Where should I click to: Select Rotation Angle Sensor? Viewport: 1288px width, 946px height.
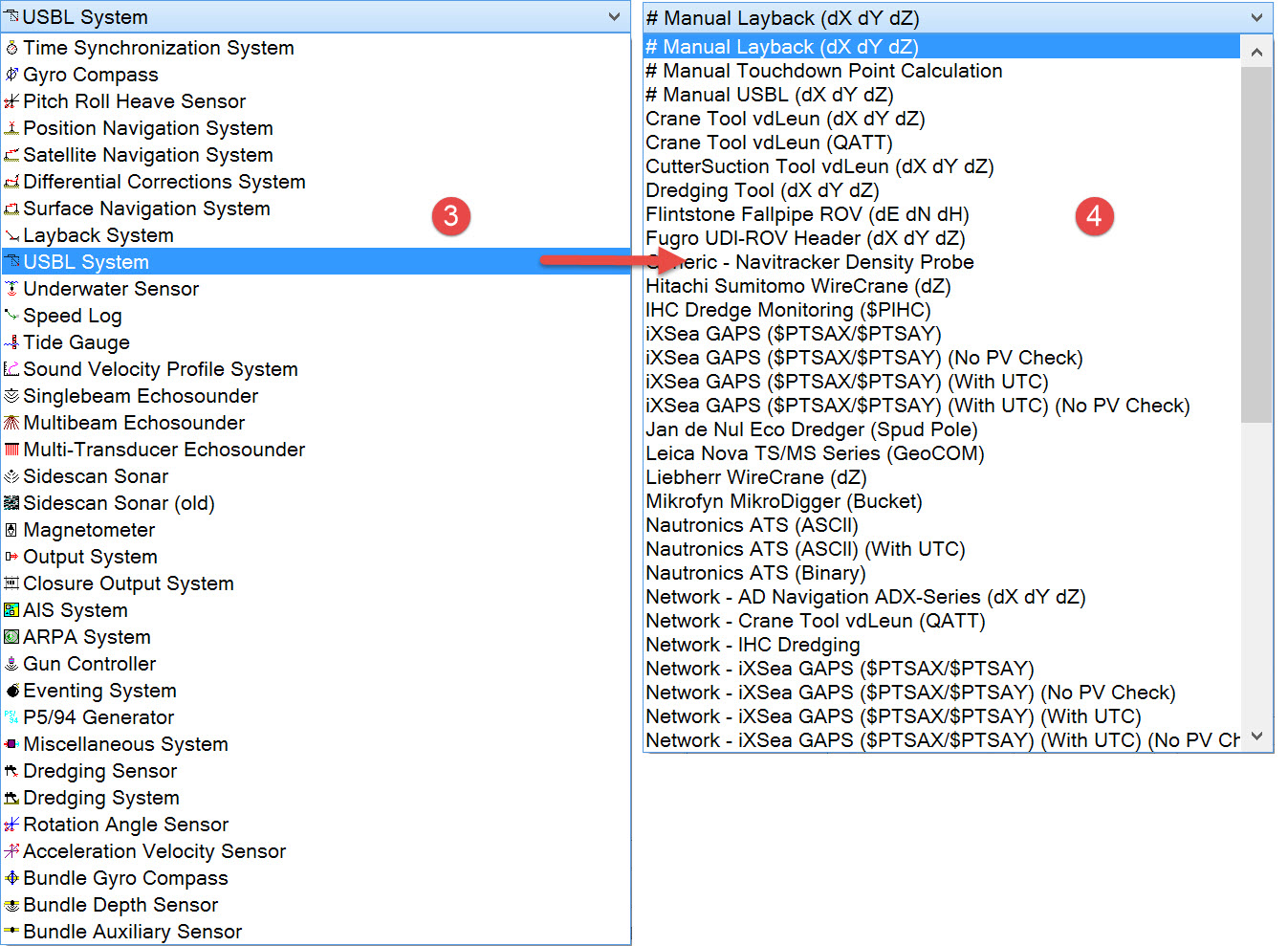click(x=316, y=825)
